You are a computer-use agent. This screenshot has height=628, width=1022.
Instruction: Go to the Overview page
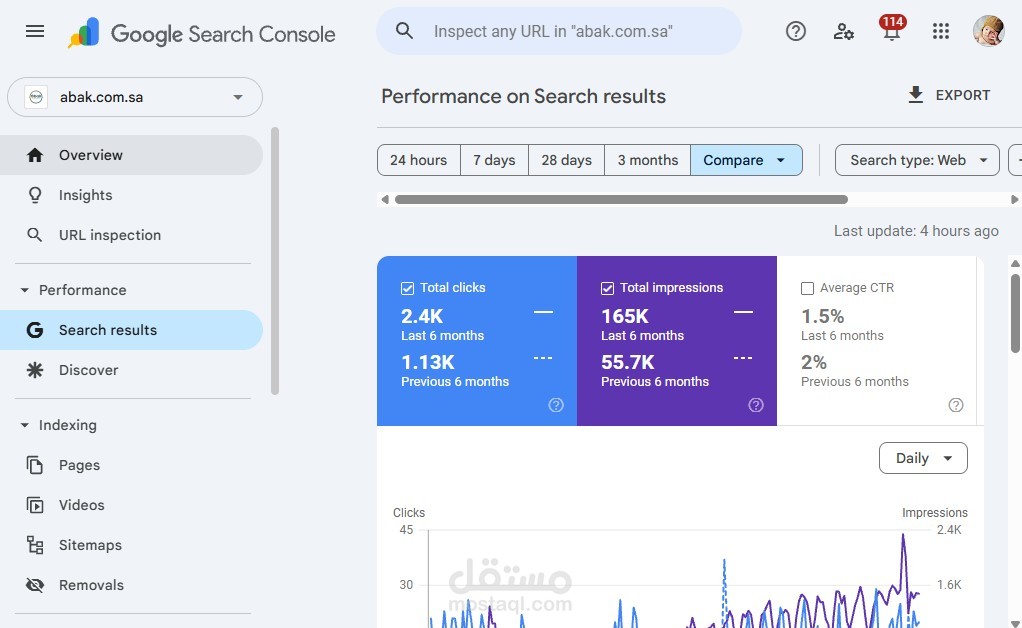(x=91, y=154)
